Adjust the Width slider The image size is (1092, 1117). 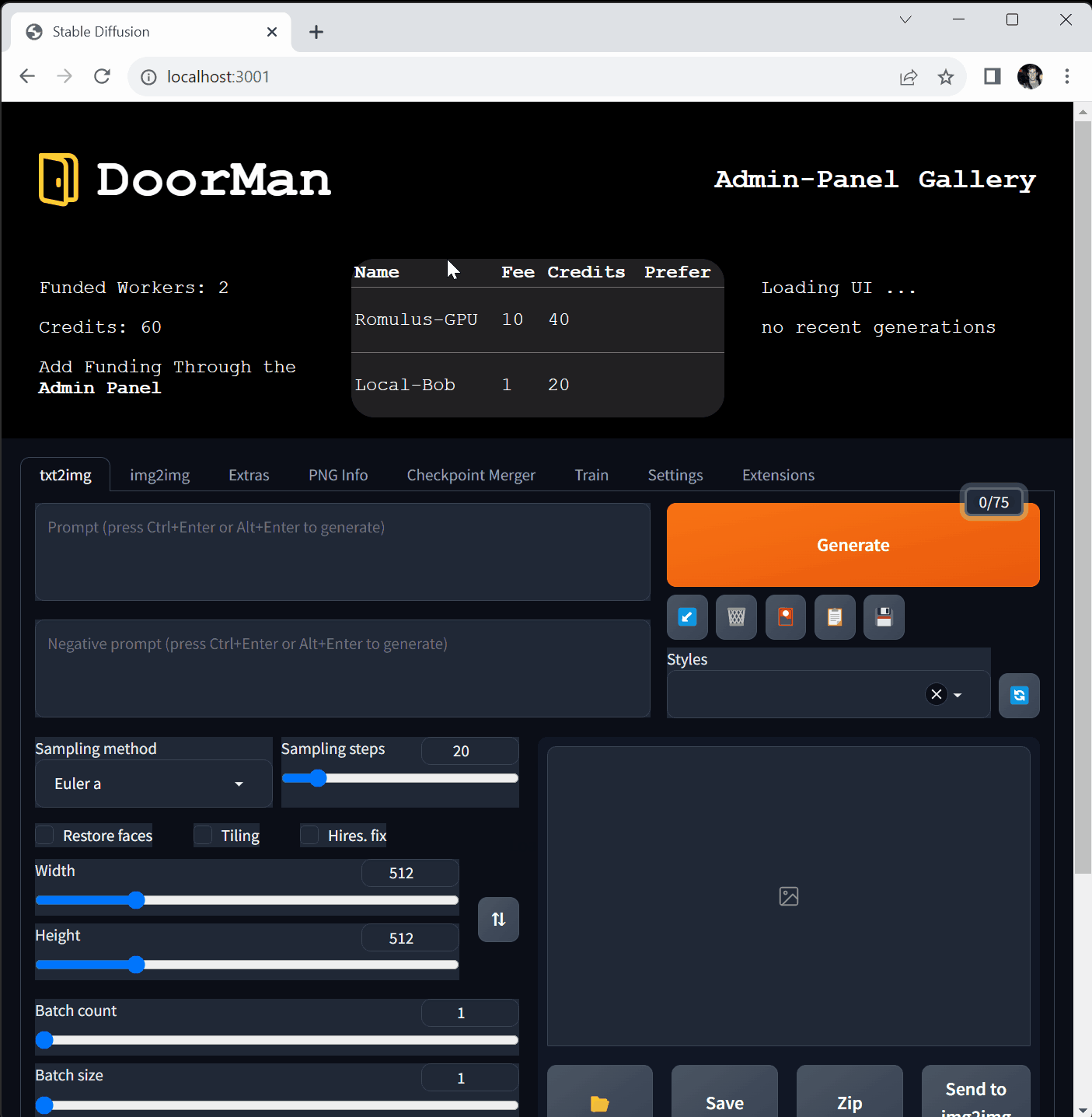(246, 900)
